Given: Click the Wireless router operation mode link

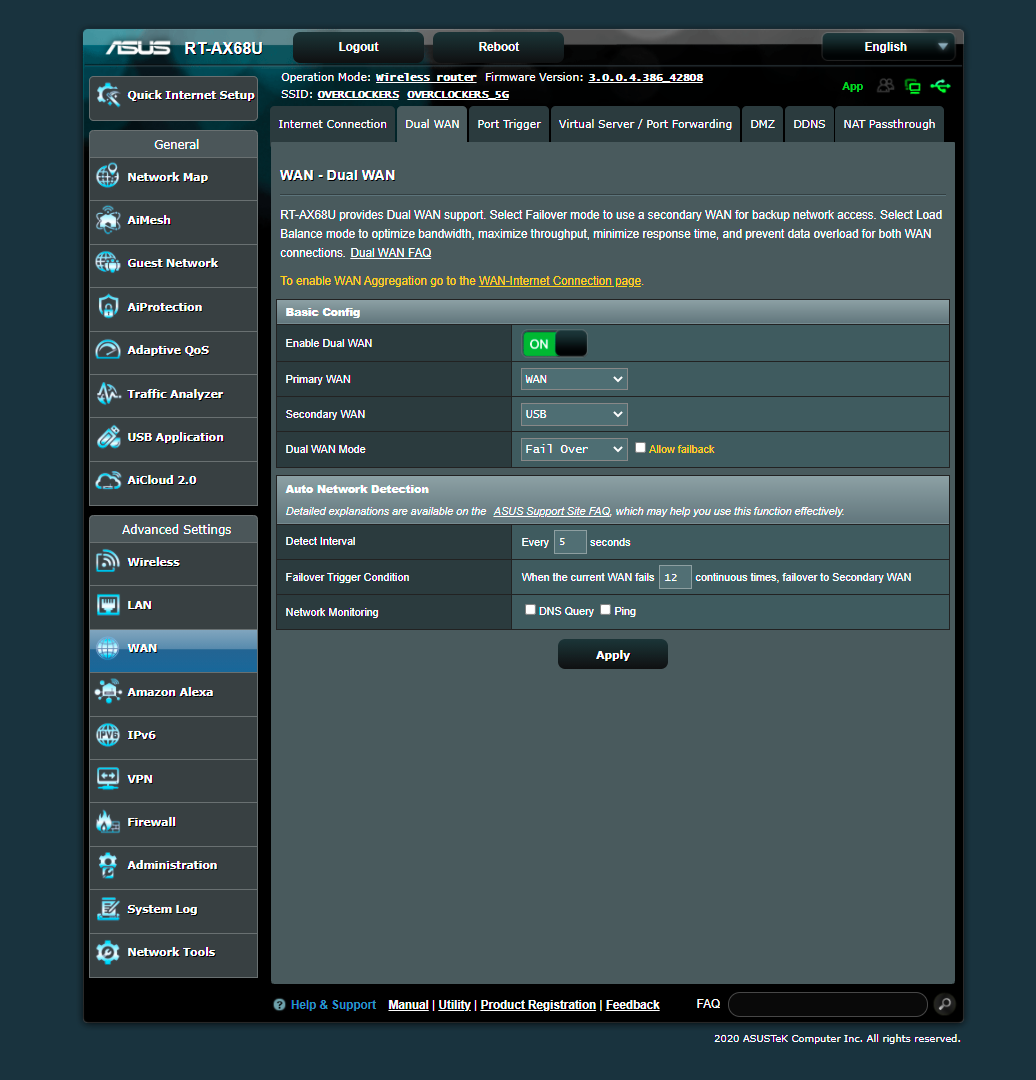Looking at the screenshot, I should (426, 77).
